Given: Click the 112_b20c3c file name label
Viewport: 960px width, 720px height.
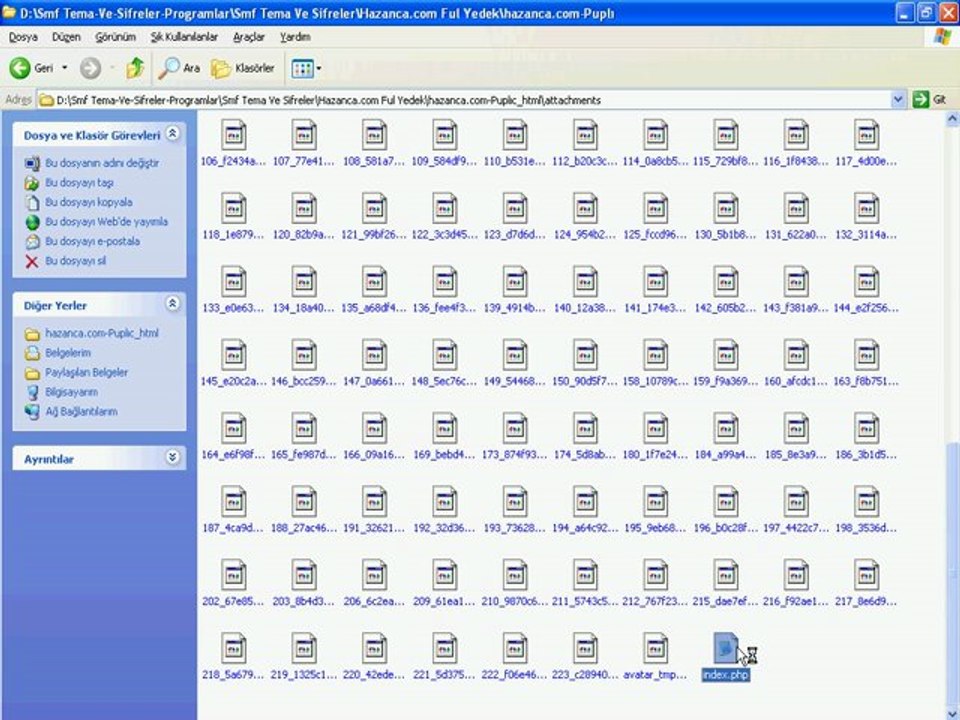Looking at the screenshot, I should 585,162.
